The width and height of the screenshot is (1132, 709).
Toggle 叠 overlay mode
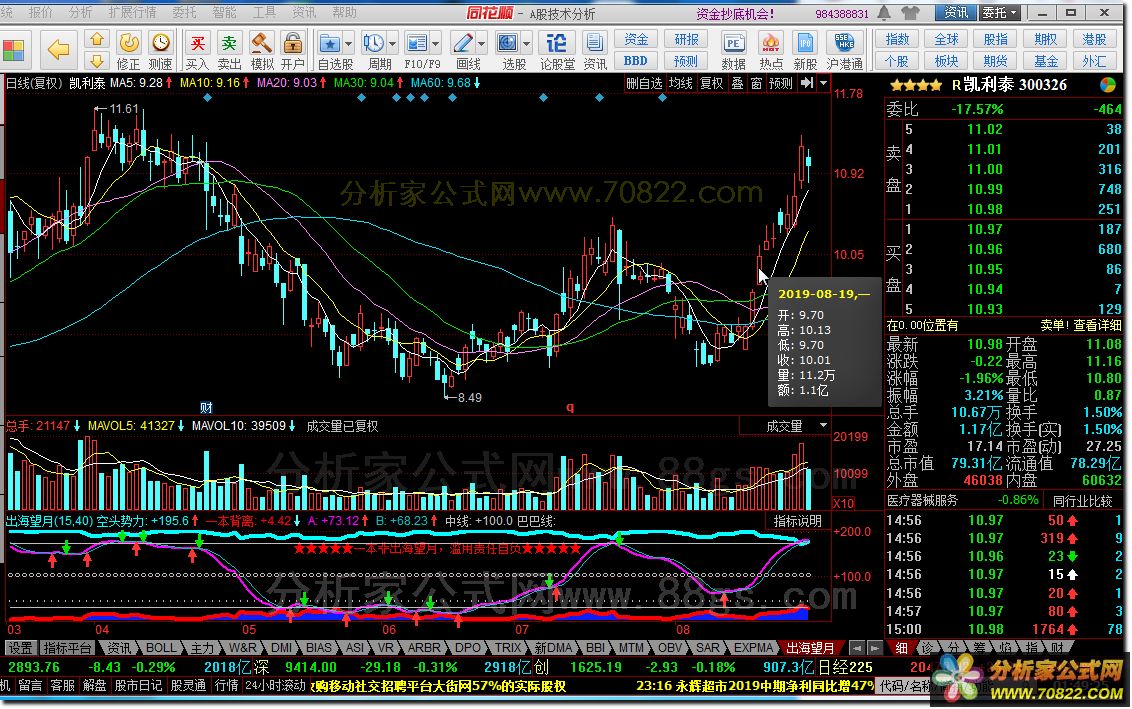pyautogui.click(x=738, y=84)
